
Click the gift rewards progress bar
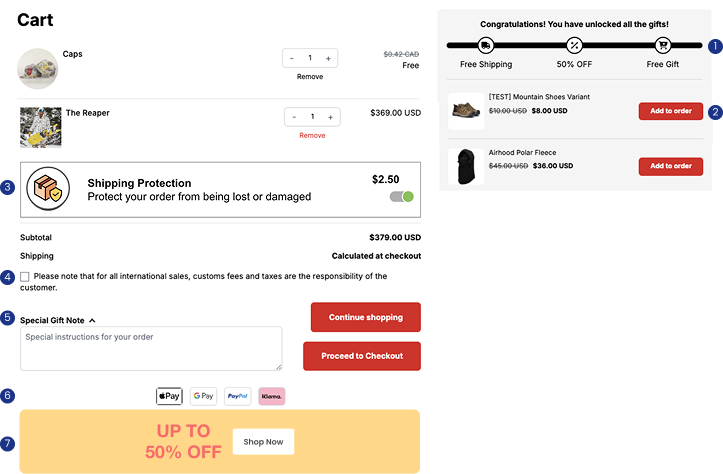pos(574,45)
